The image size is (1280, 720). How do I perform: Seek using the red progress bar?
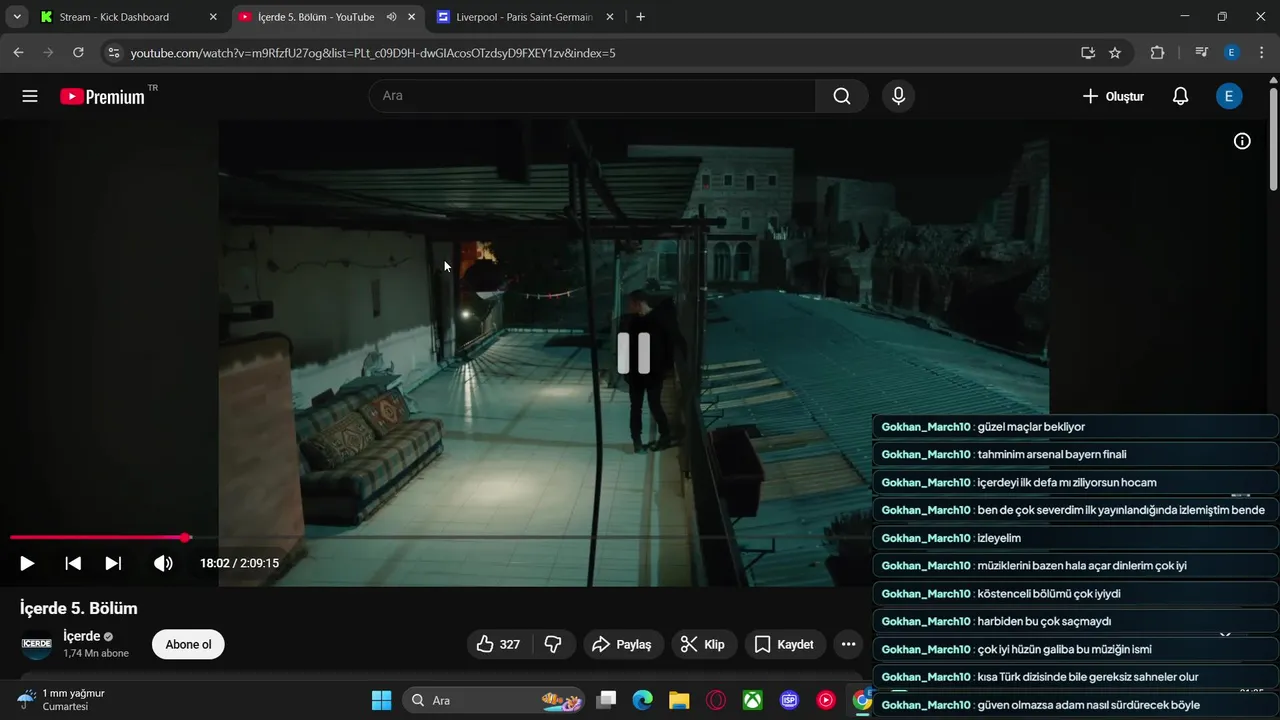[97, 538]
